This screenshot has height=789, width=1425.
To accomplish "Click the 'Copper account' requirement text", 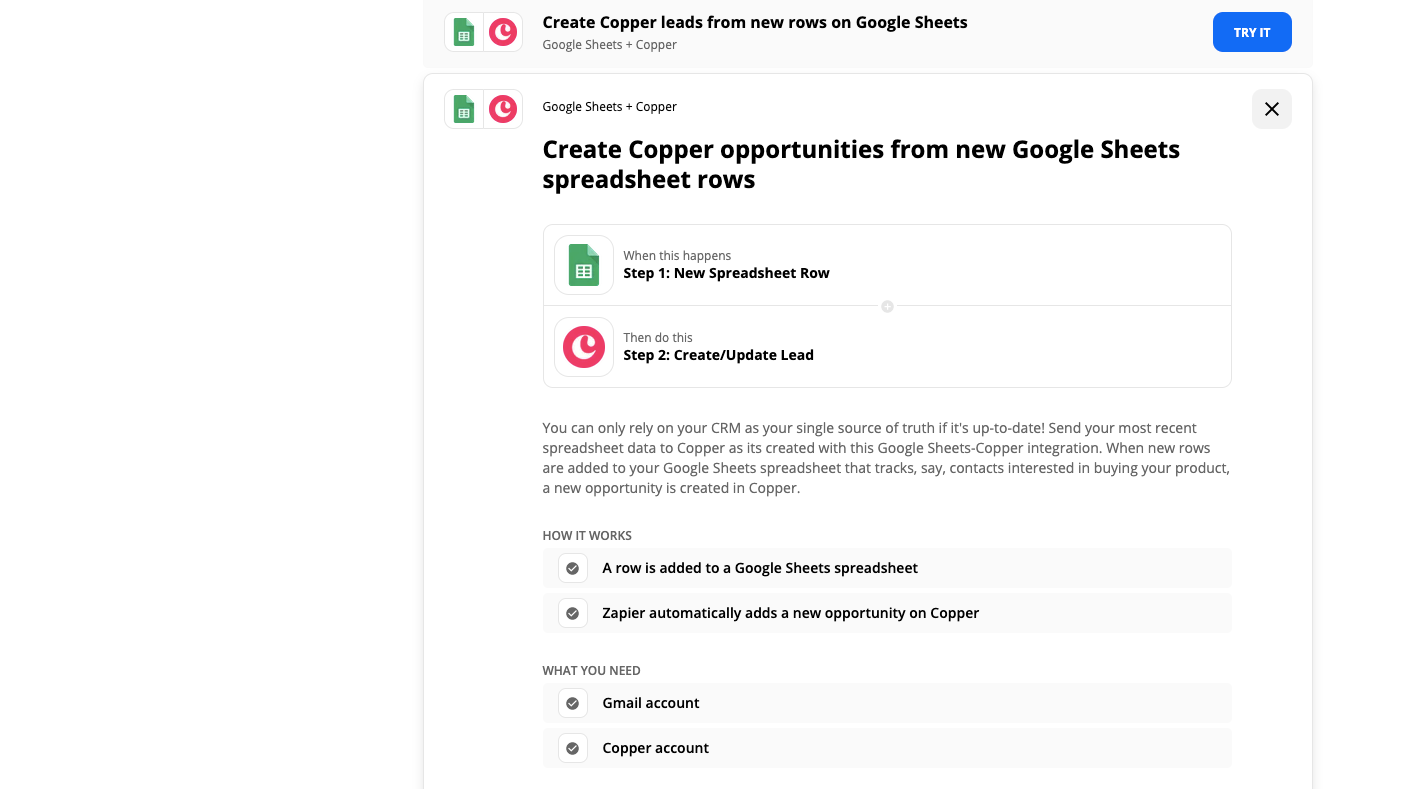I will click(655, 748).
